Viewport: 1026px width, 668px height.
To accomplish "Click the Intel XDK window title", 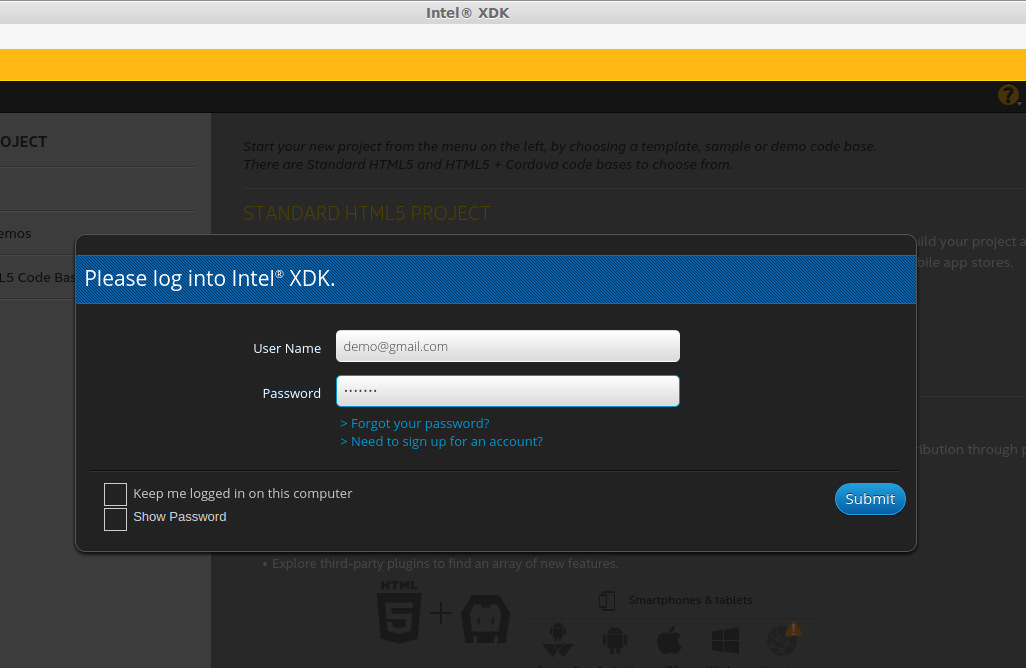I will (x=467, y=13).
